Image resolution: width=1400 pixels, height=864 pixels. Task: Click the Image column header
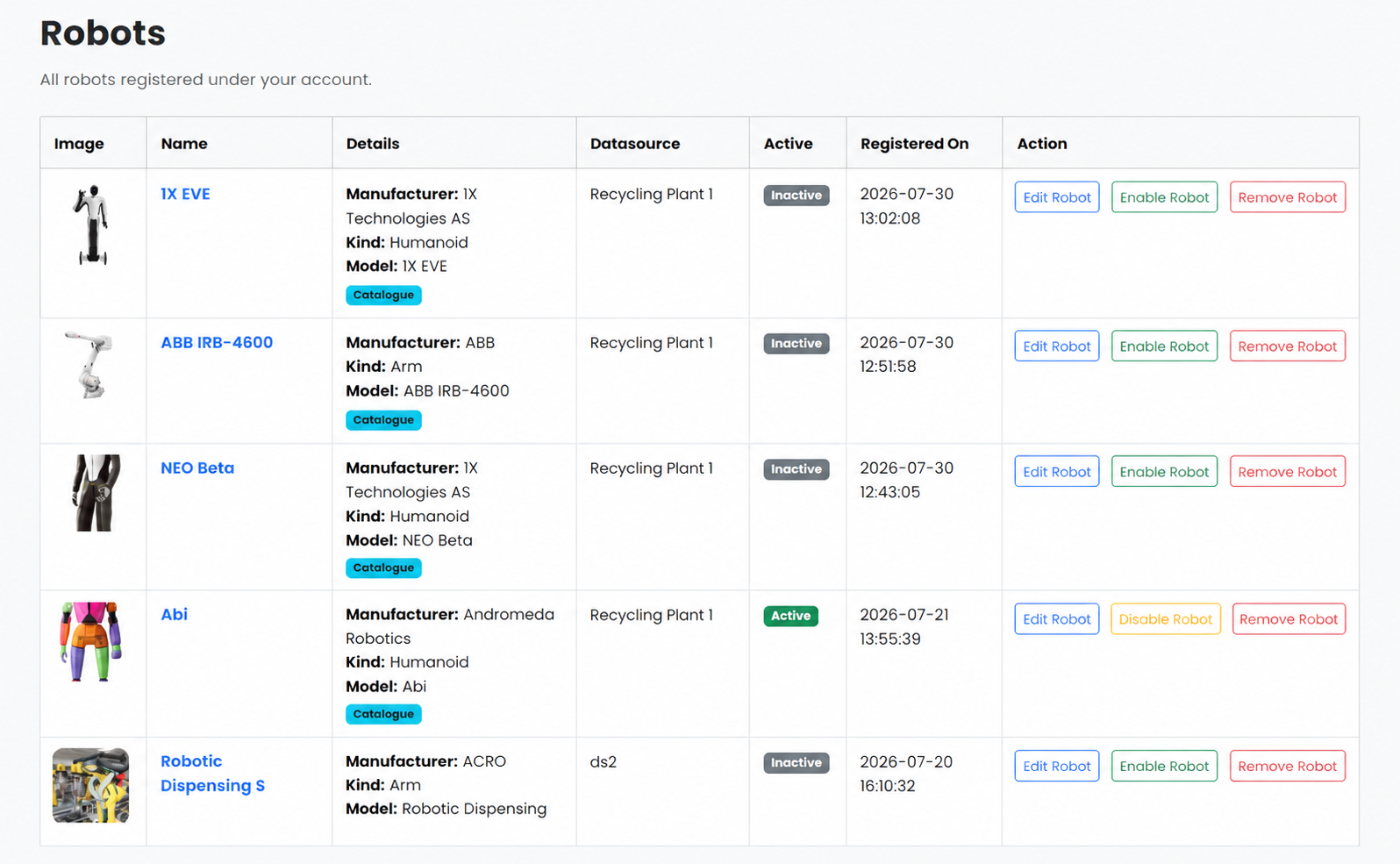(x=79, y=144)
